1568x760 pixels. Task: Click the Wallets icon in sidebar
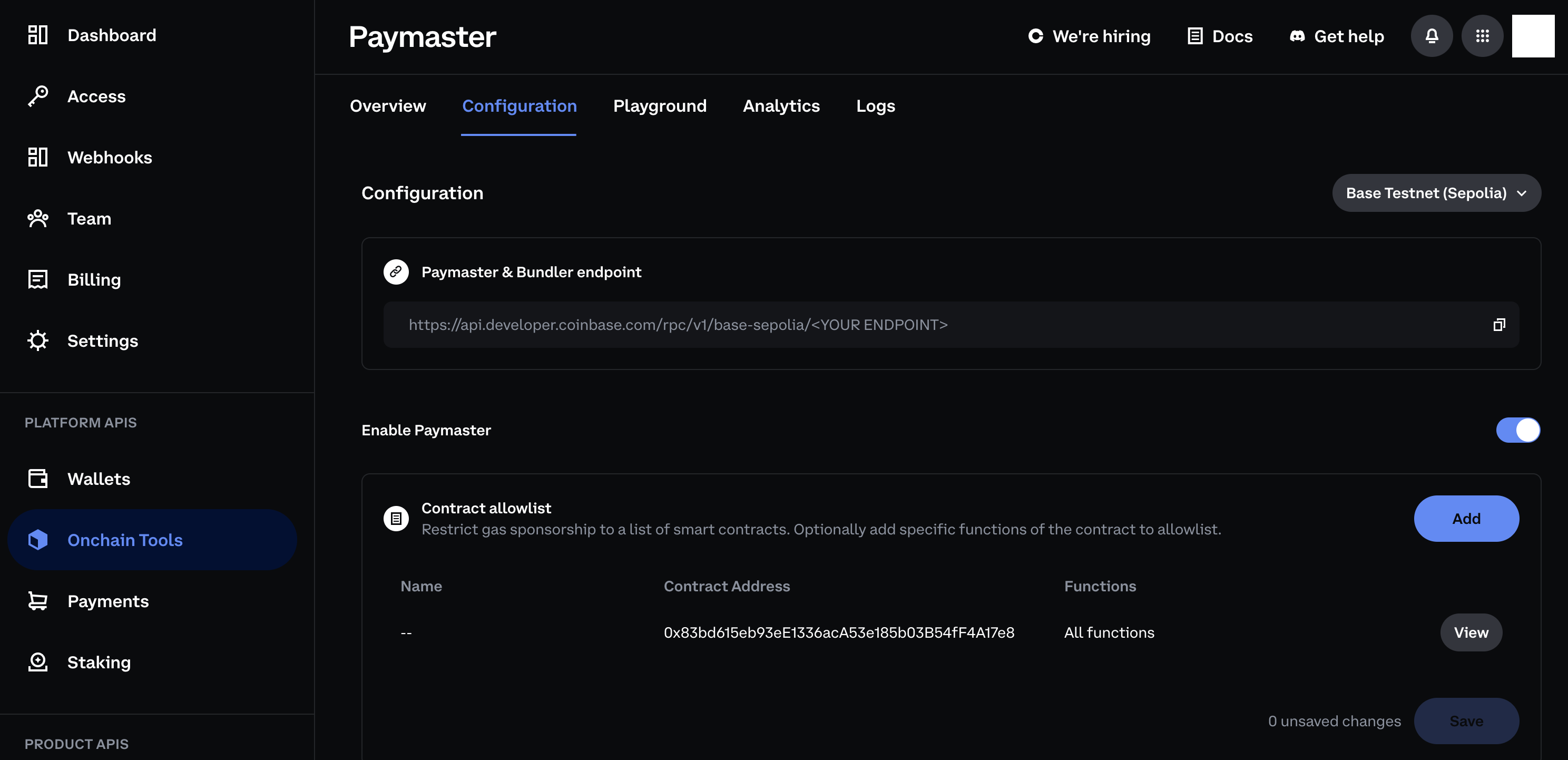point(38,479)
